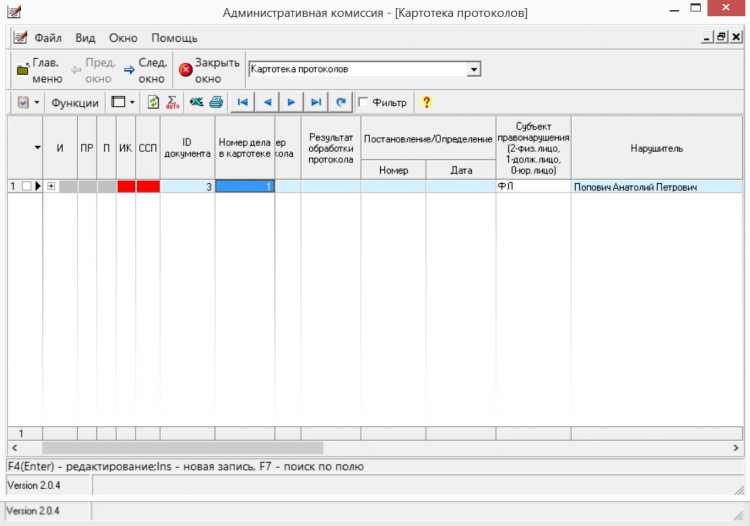Go to the next record
The image size is (750, 526).
pyautogui.click(x=291, y=102)
